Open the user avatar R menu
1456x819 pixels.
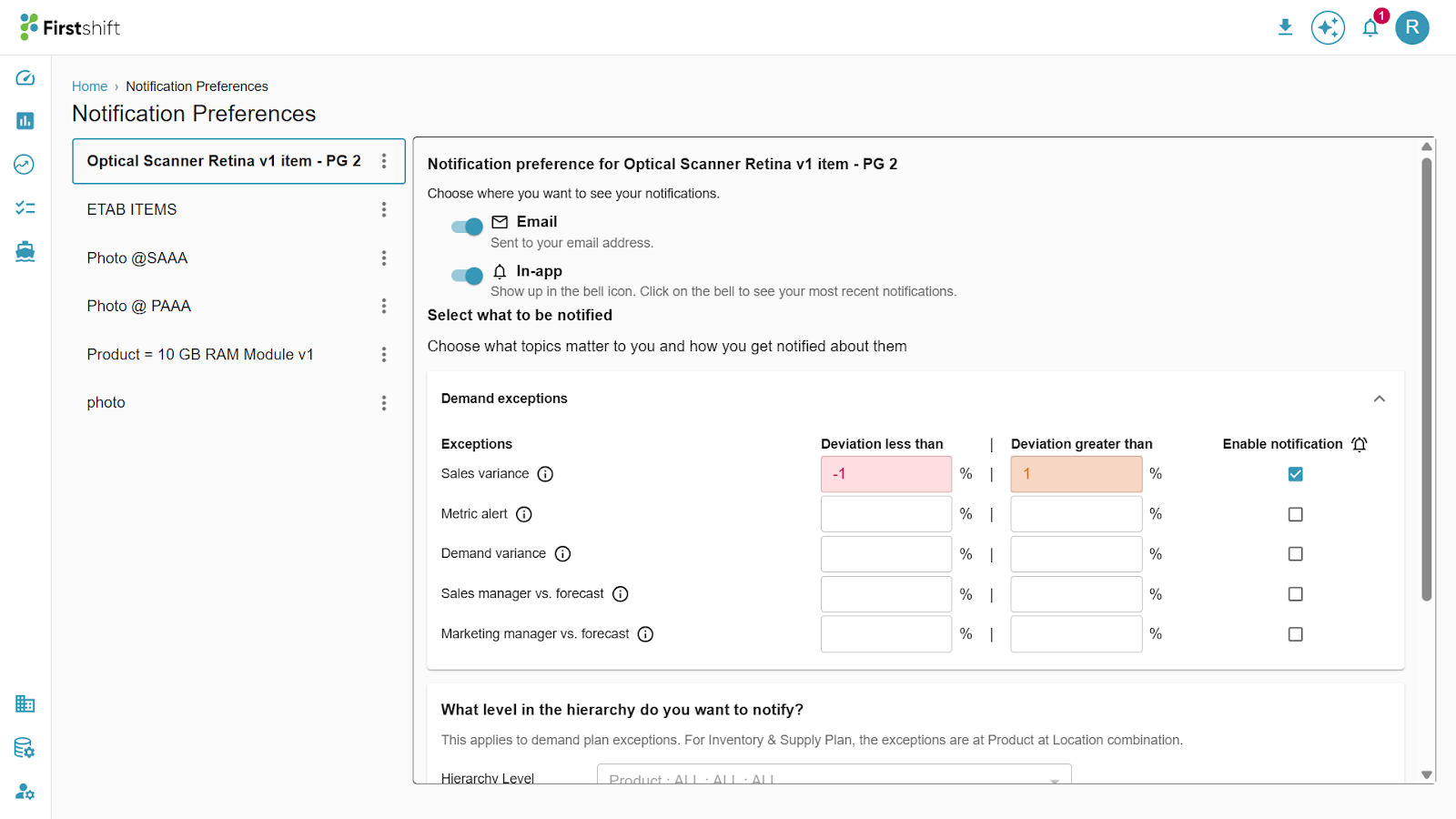pyautogui.click(x=1412, y=27)
